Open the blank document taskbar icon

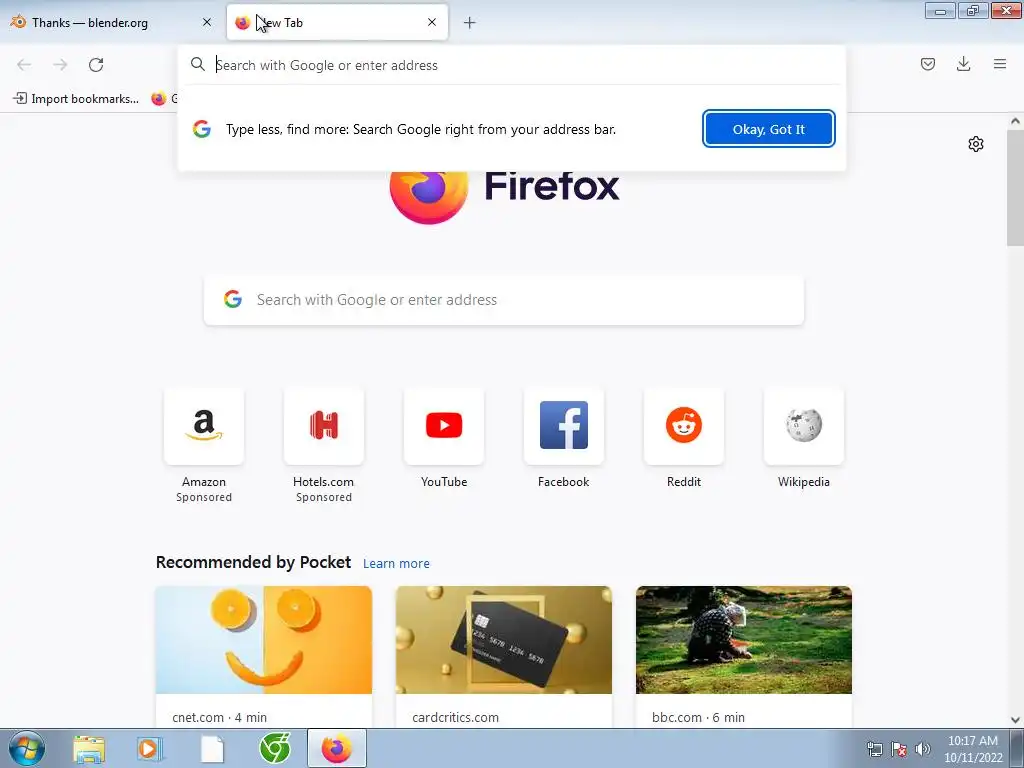coord(212,748)
